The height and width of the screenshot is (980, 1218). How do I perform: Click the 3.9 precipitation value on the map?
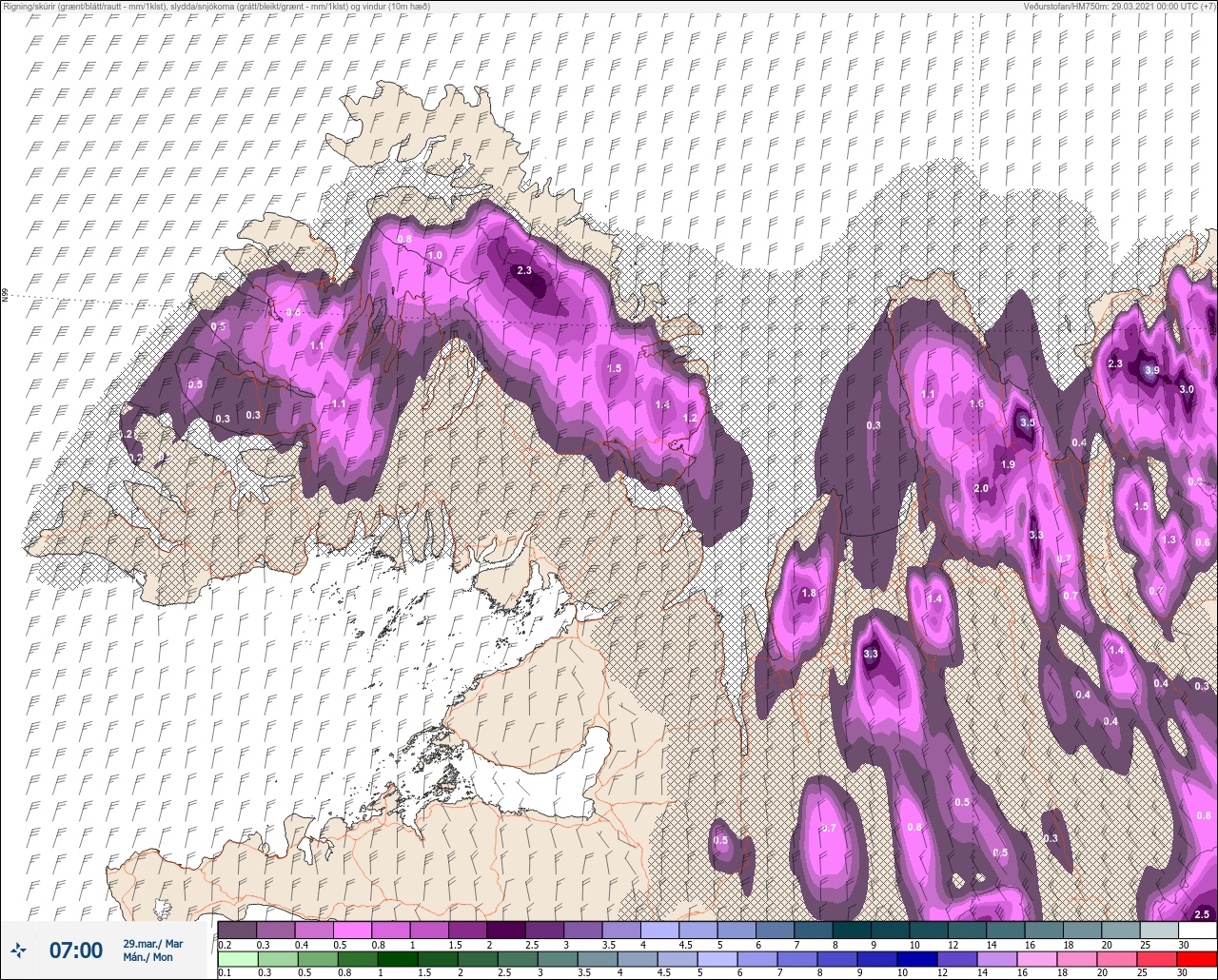coord(1152,370)
